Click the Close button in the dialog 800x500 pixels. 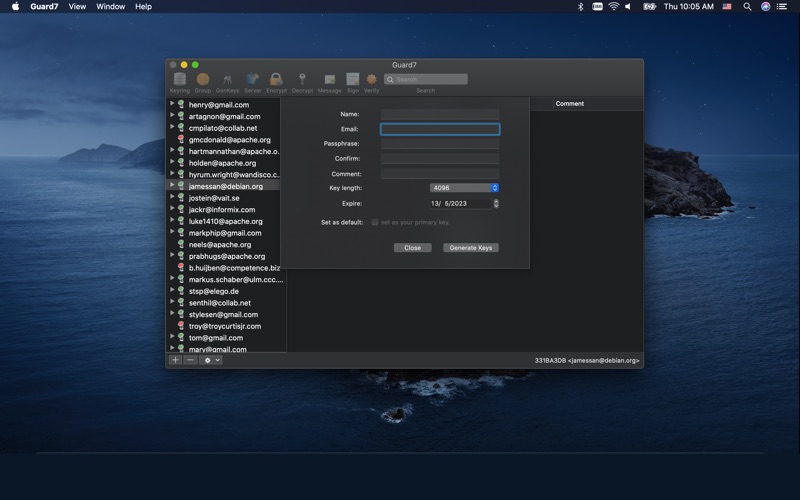point(412,247)
